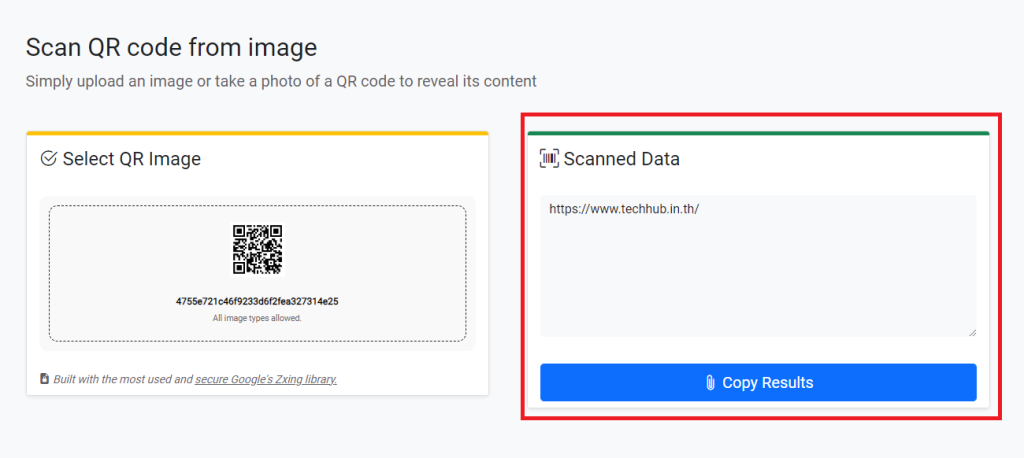Click the paperclip icon in Copy Results
1024x458 pixels.
[x=709, y=382]
